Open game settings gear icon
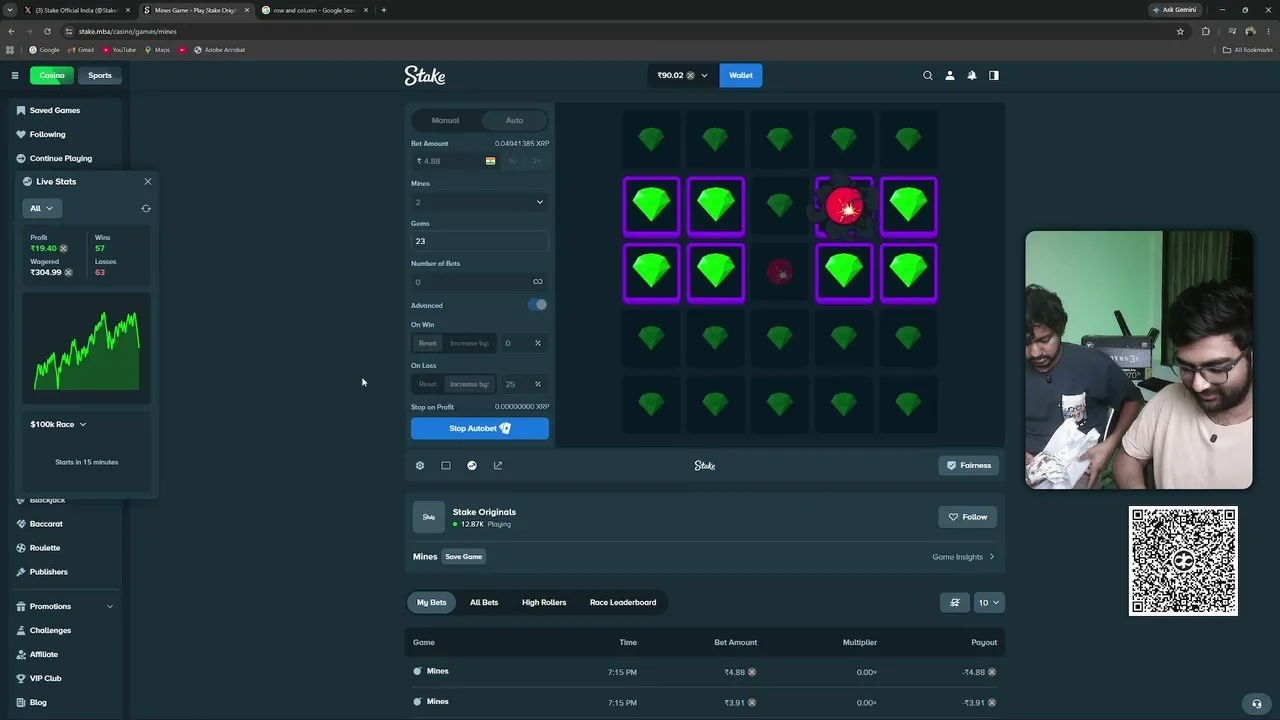Image resolution: width=1280 pixels, height=720 pixels. click(x=420, y=465)
